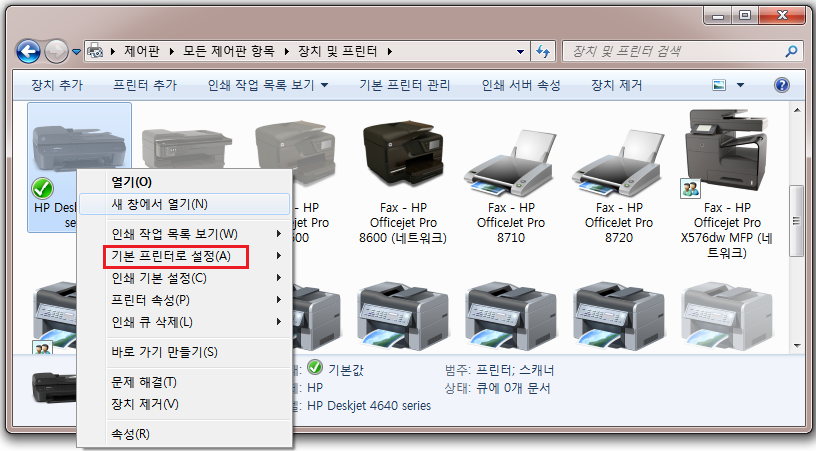Click the address bar Refresh icon
The width and height of the screenshot is (816, 451).
543,51
